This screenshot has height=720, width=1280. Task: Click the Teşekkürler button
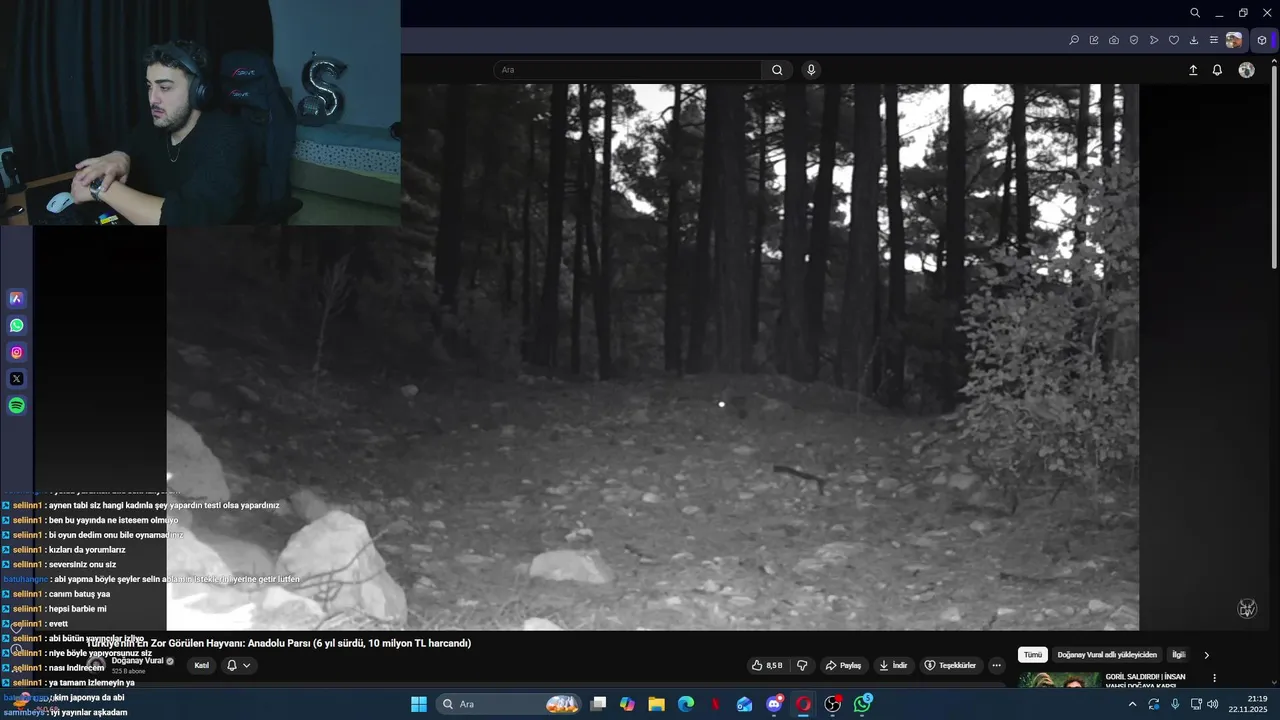[x=950, y=665]
